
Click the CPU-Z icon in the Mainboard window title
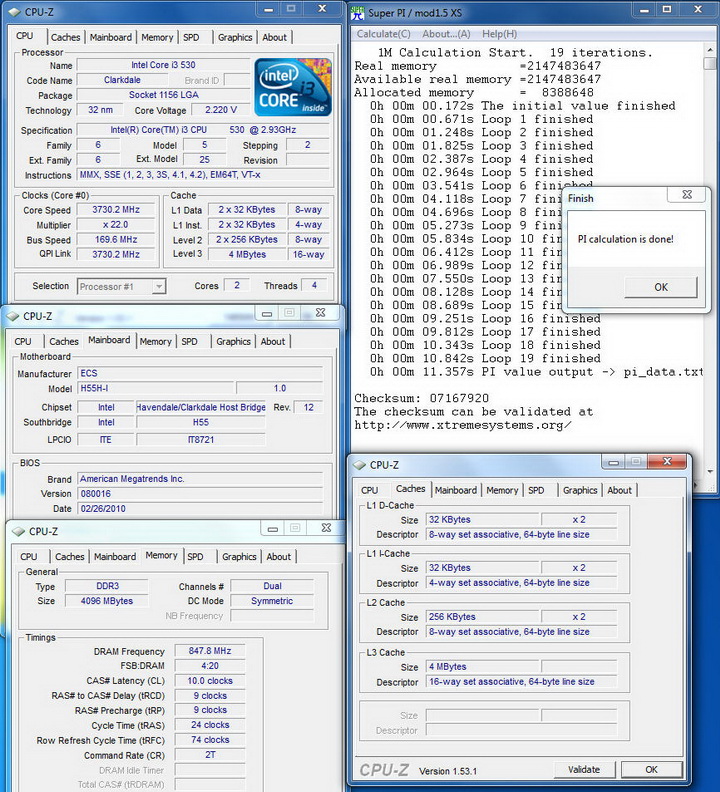[13, 316]
